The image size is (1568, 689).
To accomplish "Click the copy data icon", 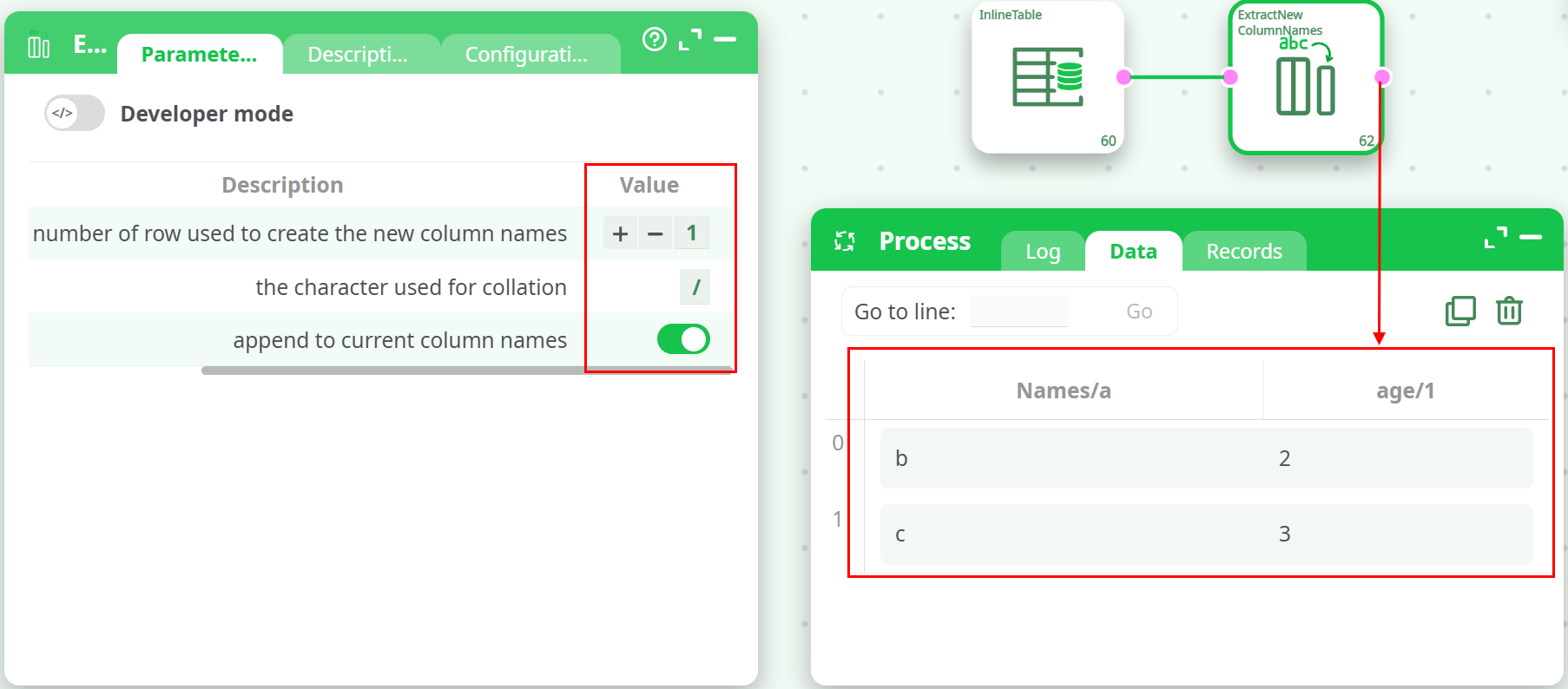I will (x=1460, y=311).
